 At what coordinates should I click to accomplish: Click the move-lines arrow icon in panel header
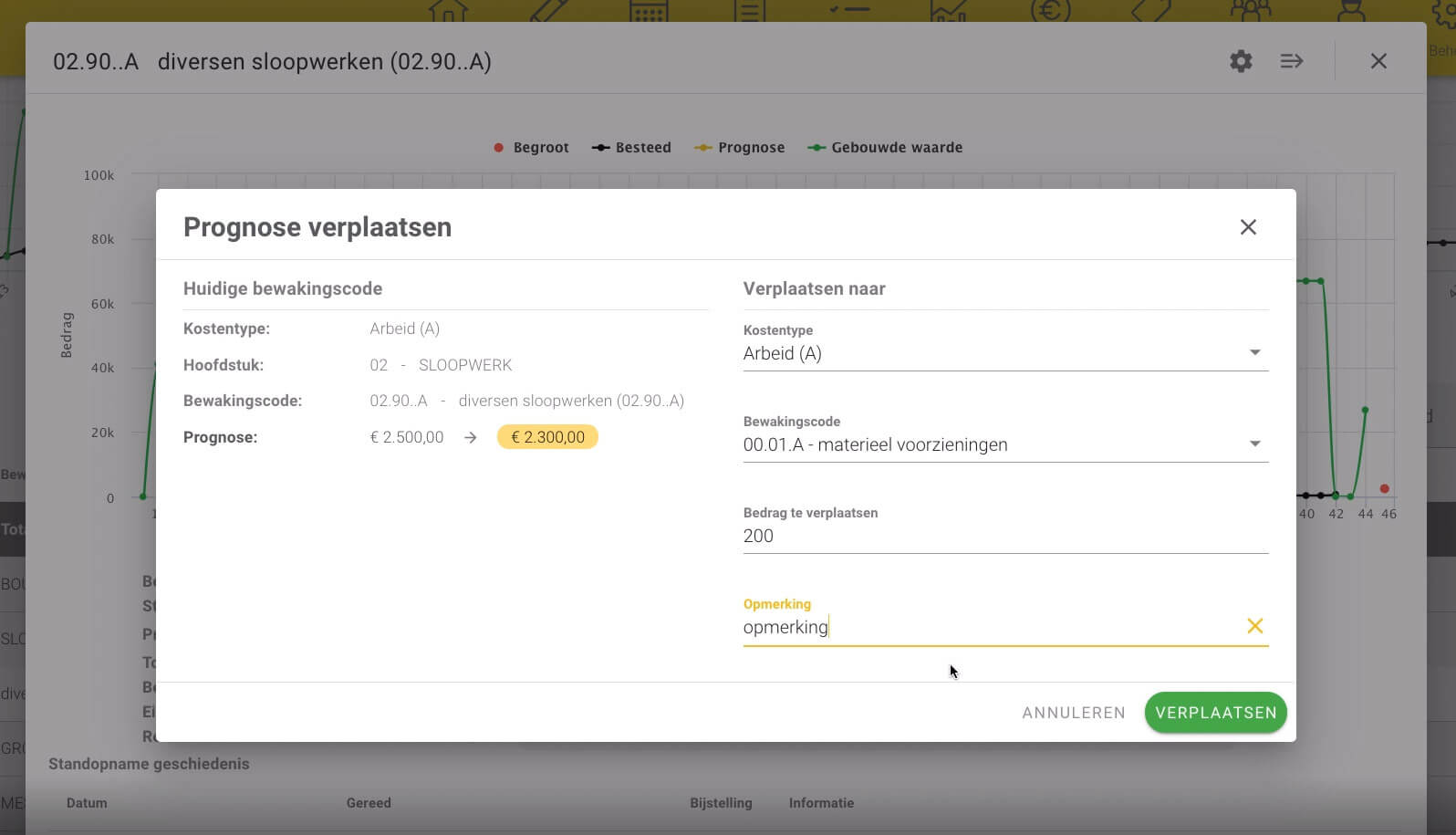(1291, 61)
